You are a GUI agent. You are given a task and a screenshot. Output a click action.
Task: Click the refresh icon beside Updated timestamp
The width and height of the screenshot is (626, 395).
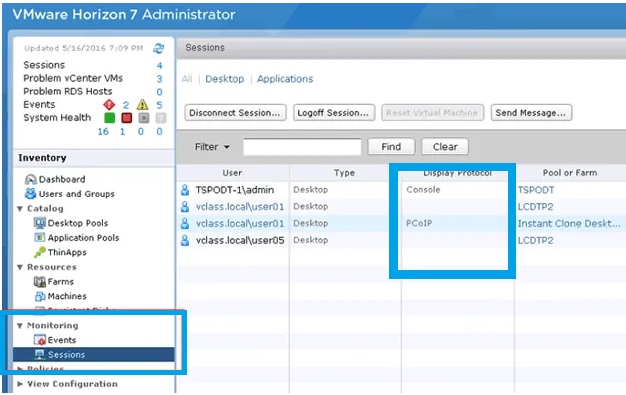(158, 48)
